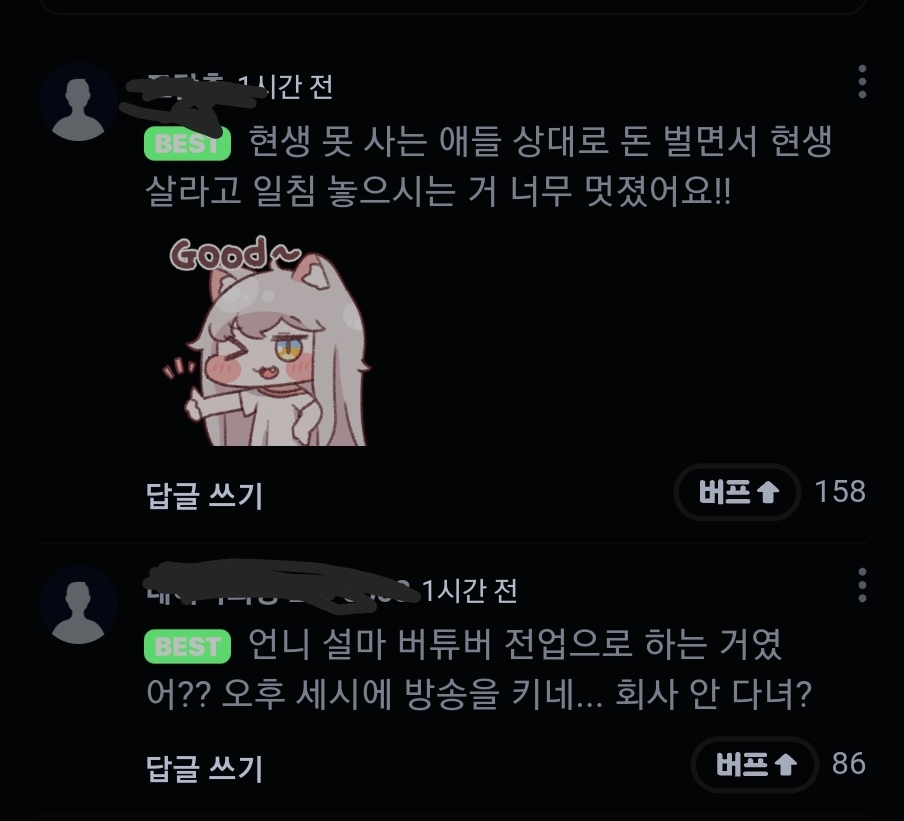Open the Good~ cat-girl sticker image
The image size is (904, 821).
[266, 340]
